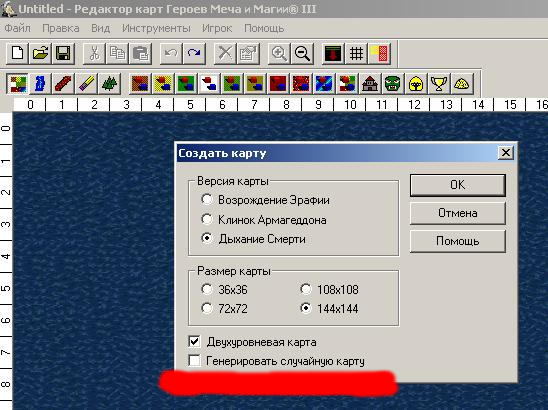Select the Terrain brush tool
This screenshot has height=410, width=548.
(x=17, y=84)
